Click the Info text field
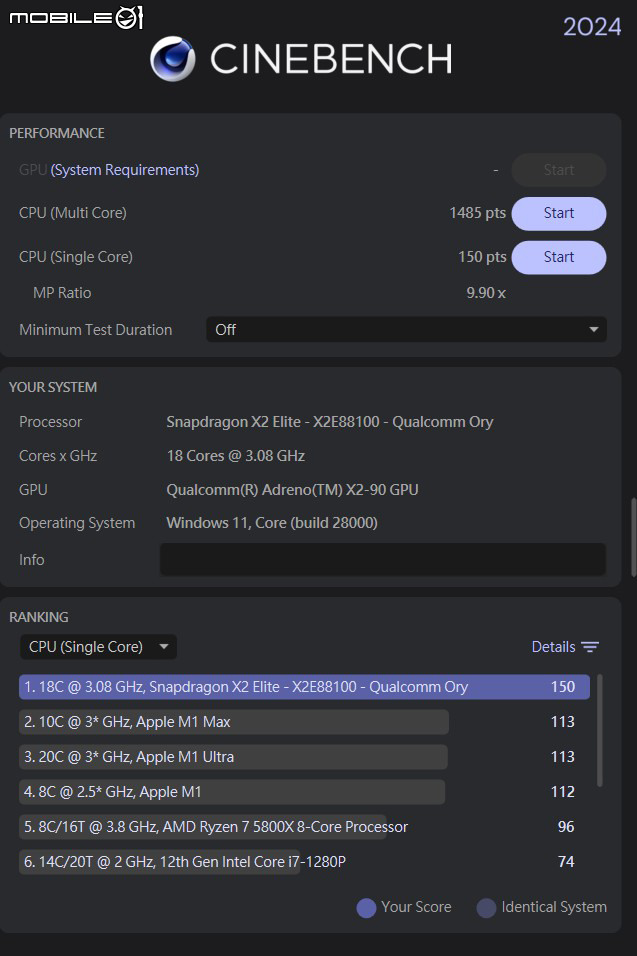The width and height of the screenshot is (637, 956). (x=383, y=559)
